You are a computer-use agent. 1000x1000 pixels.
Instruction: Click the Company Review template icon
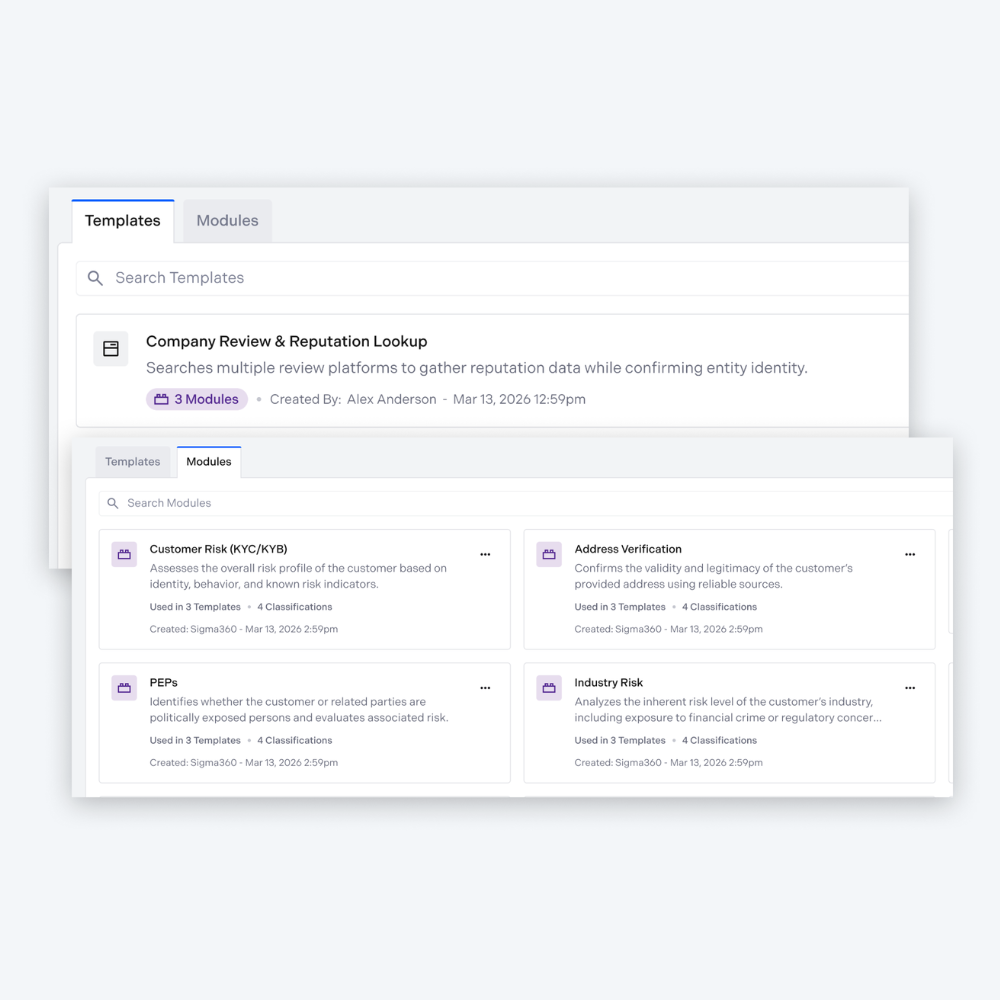(111, 349)
